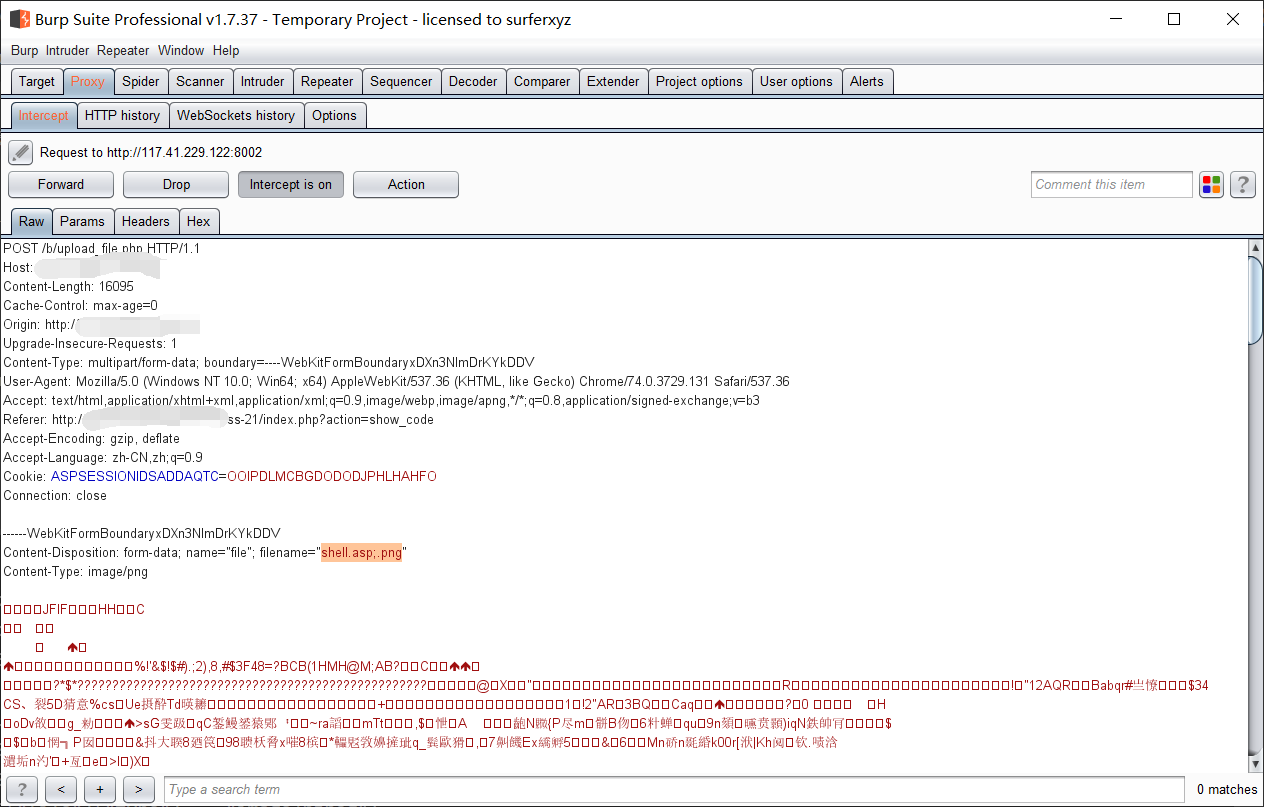Go to previous search match

click(61, 789)
